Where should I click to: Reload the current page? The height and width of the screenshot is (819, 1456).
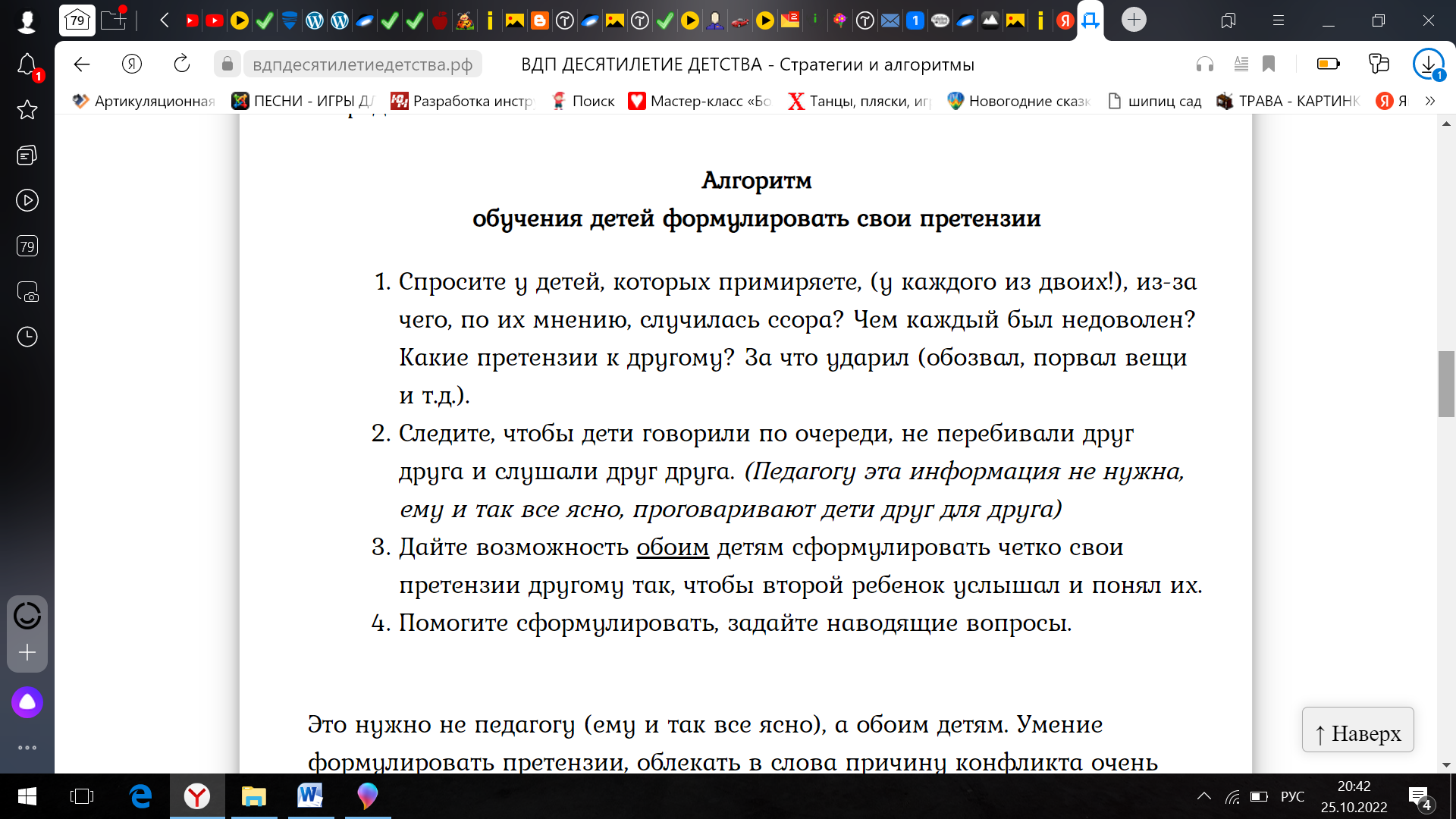coord(182,64)
